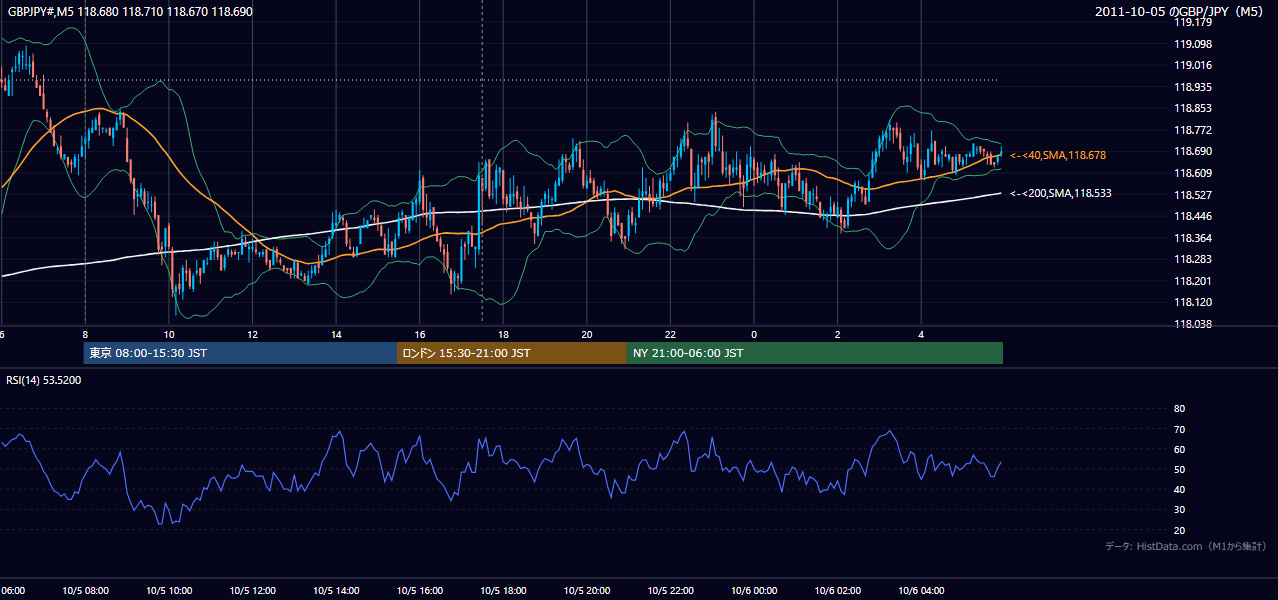This screenshot has height=600, width=1278.
Task: Click the 10/6 00:00 time axis label
Action: [x=754, y=591]
